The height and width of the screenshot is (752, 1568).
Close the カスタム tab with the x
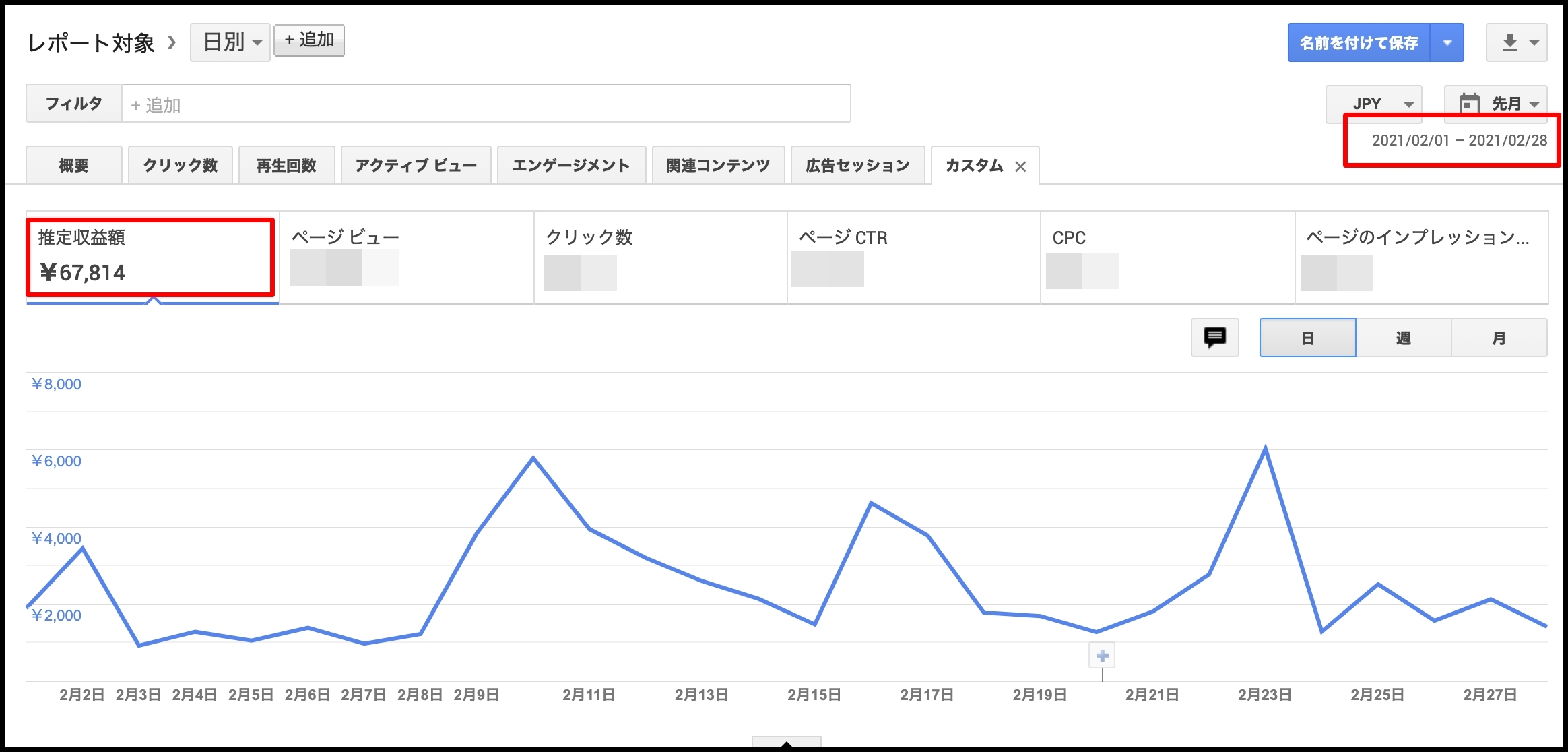click(1020, 166)
